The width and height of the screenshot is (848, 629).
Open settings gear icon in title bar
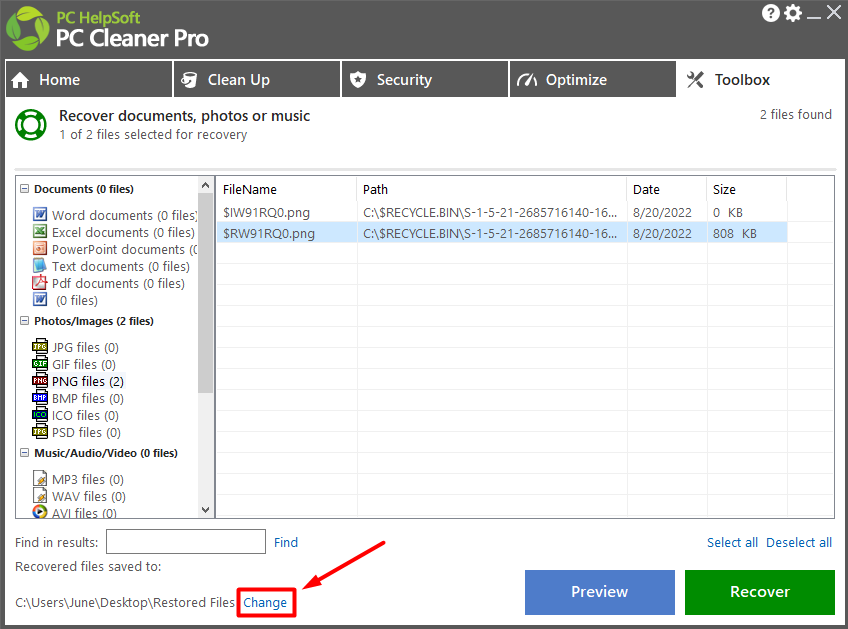tap(793, 13)
